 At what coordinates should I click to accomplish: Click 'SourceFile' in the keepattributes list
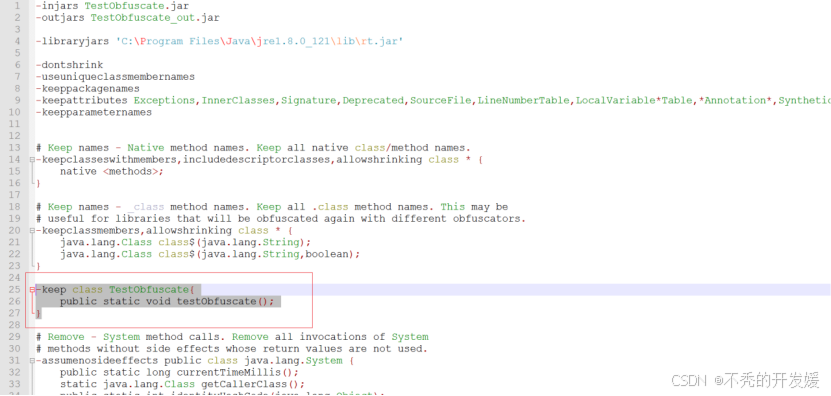pos(440,100)
